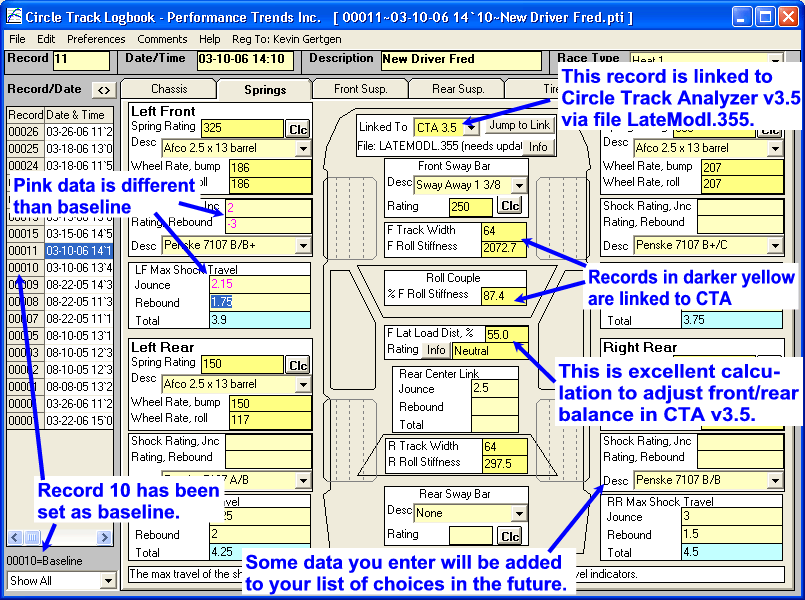Screen dimensions: 805x600
Task: Open the Preferences menu
Action: (96, 39)
